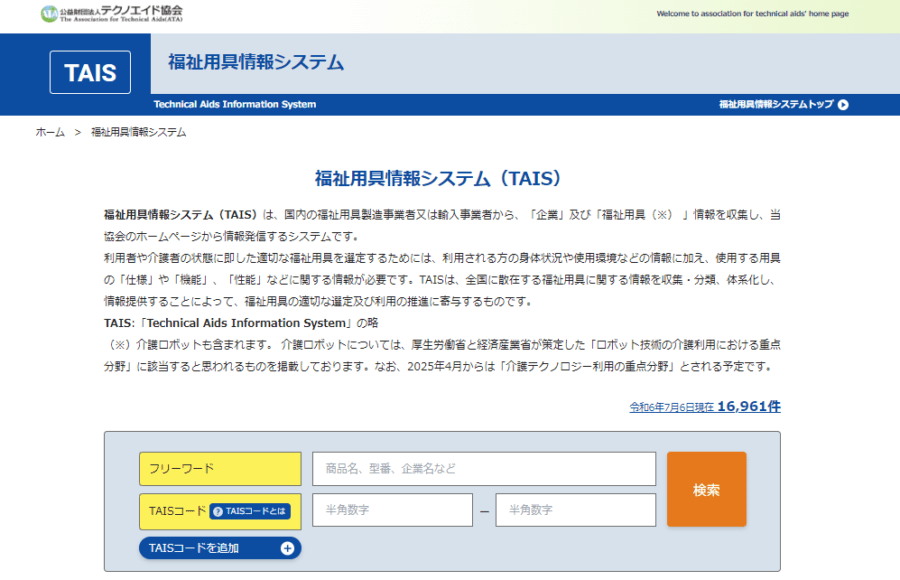Click the orange 検索 button
Image resolution: width=900 pixels, height=580 pixels.
tap(707, 489)
